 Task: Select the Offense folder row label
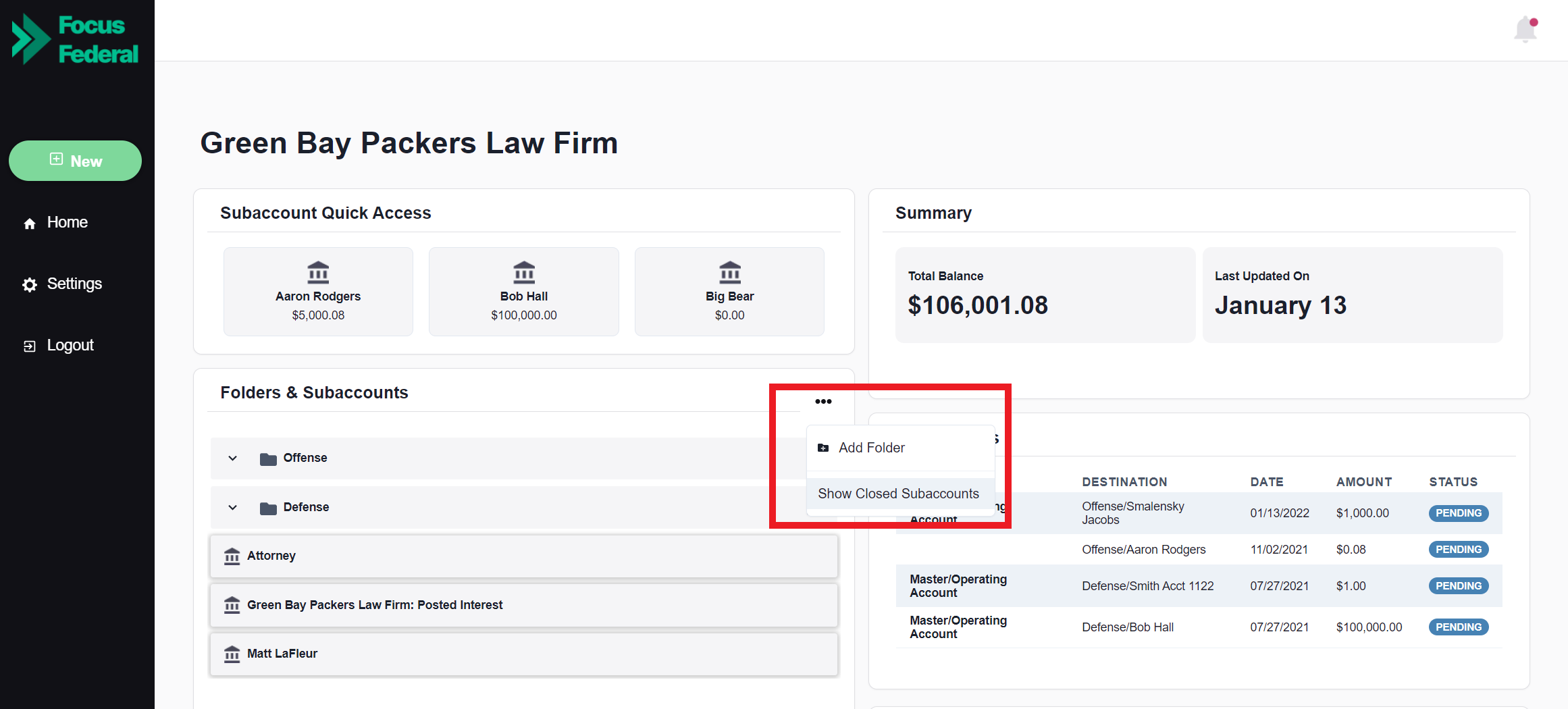click(305, 458)
